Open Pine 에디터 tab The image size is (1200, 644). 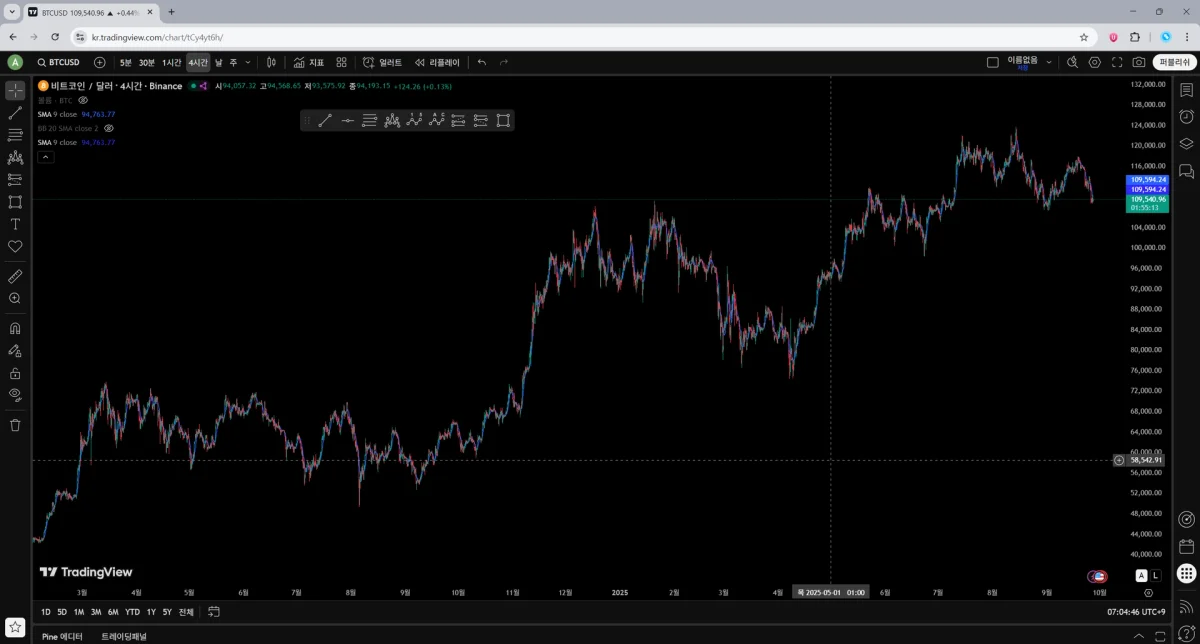click(x=62, y=636)
